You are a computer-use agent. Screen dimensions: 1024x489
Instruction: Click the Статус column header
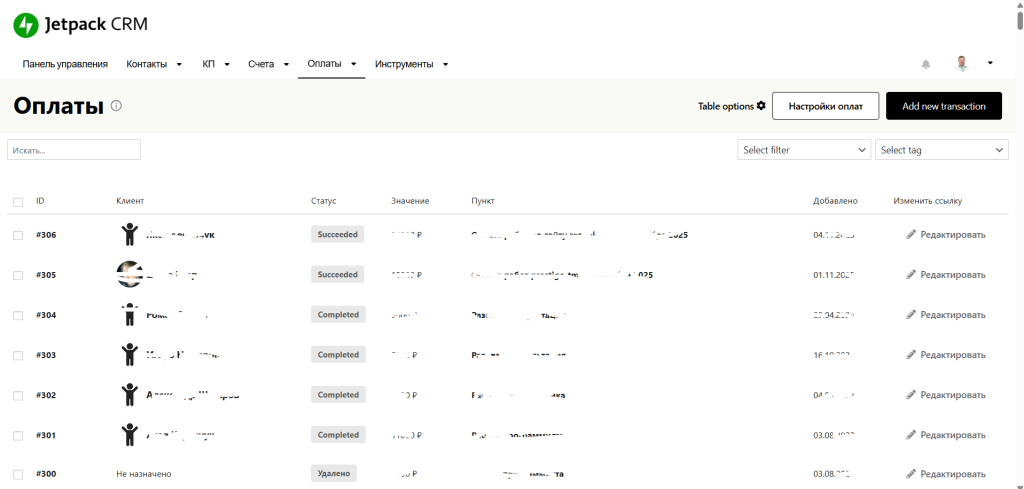pyautogui.click(x=323, y=201)
